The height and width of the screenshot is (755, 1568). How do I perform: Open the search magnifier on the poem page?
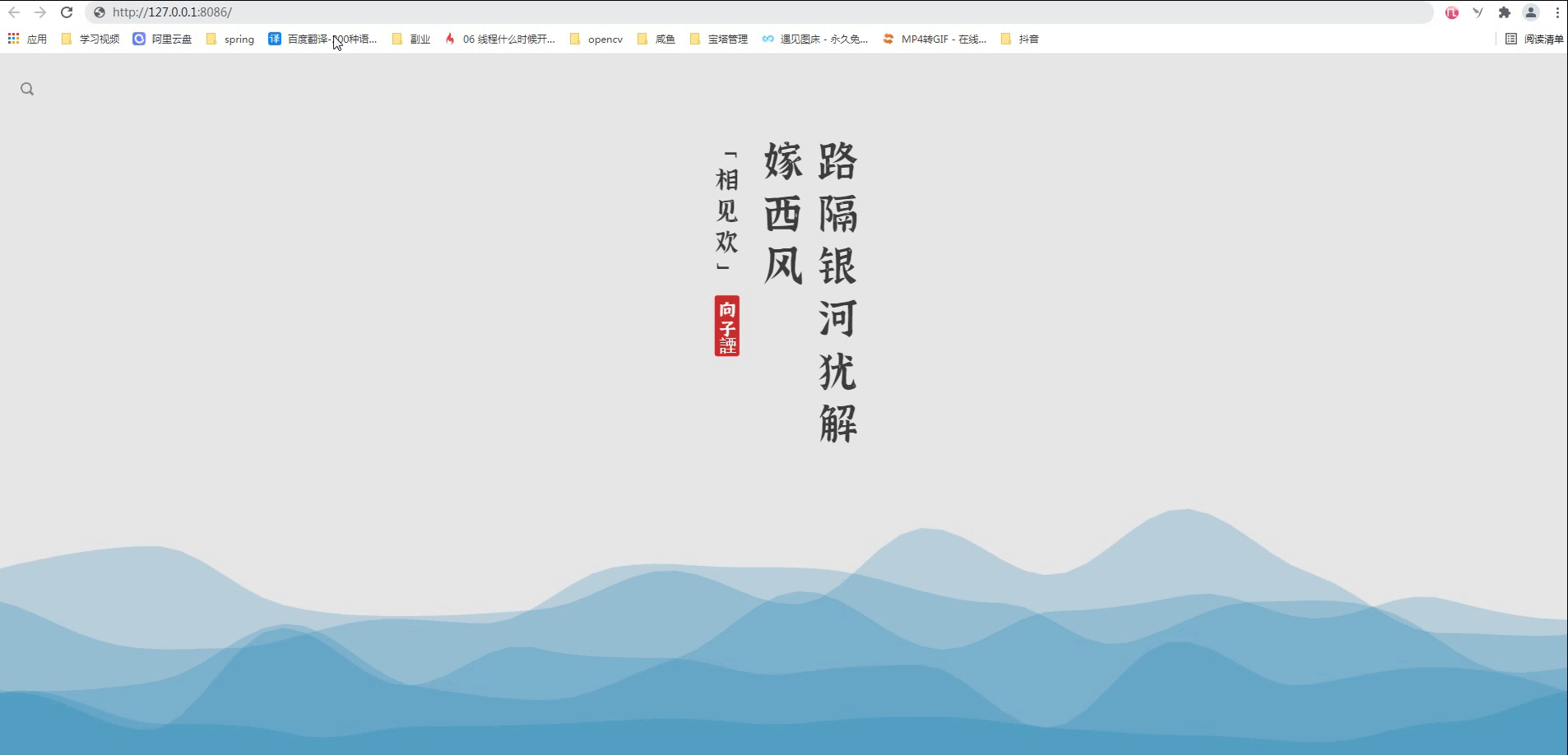[27, 88]
